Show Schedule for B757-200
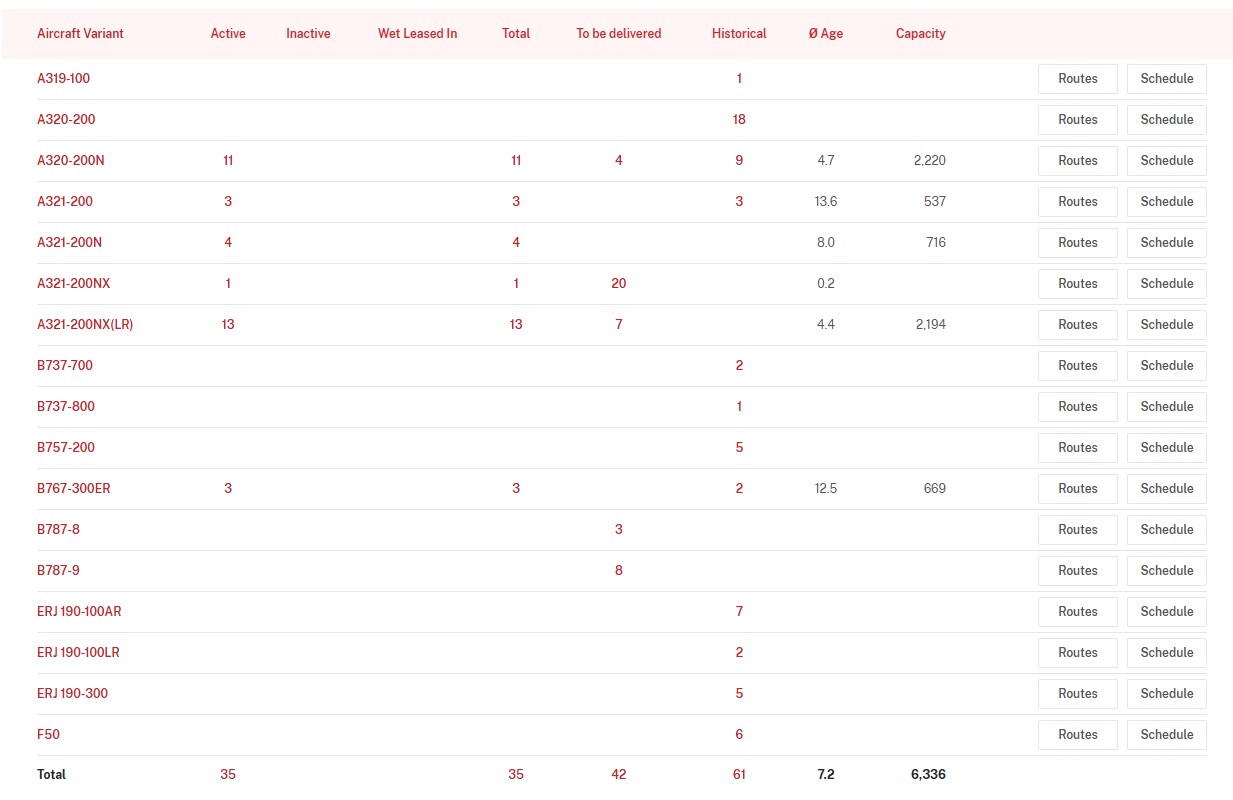1233x800 pixels. pyautogui.click(x=1167, y=448)
